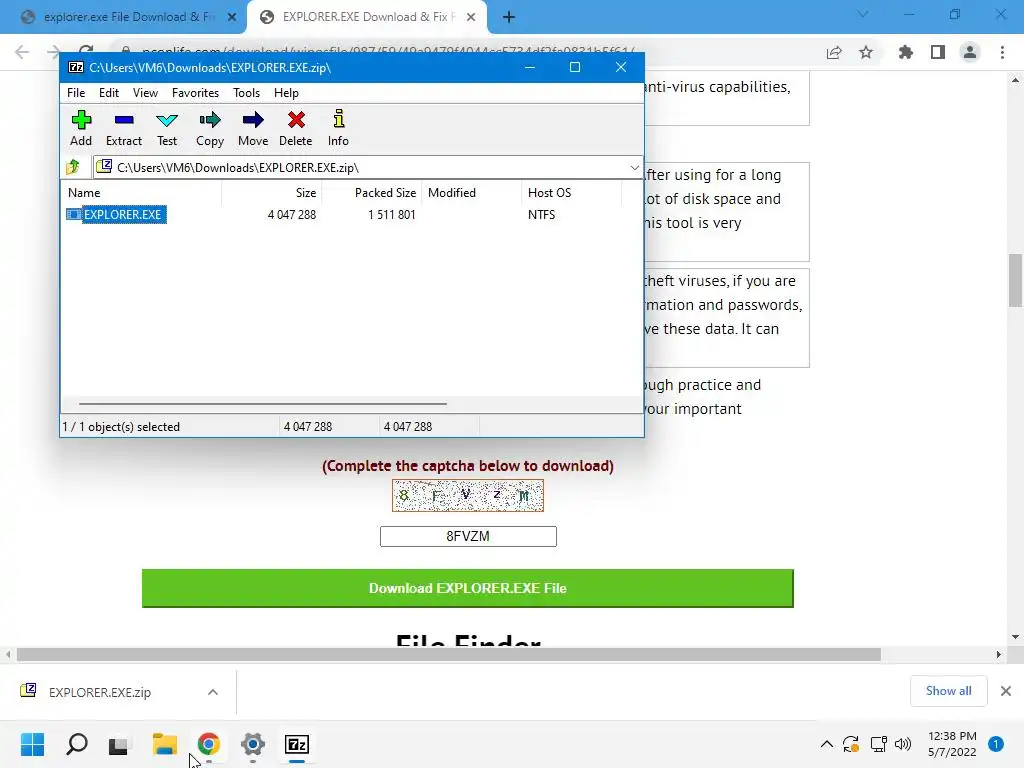The image size is (1024, 768).
Task: Open Chrome tab search chevron
Action: [863, 14]
